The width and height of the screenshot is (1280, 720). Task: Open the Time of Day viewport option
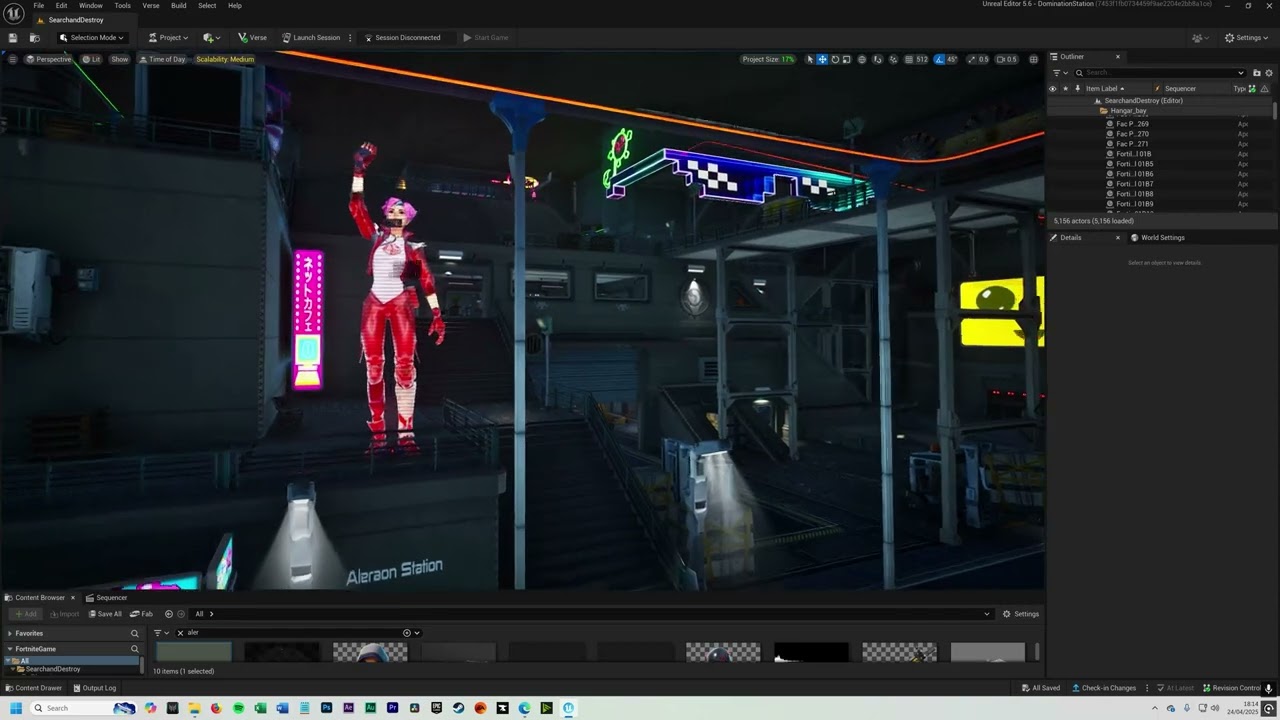(162, 59)
